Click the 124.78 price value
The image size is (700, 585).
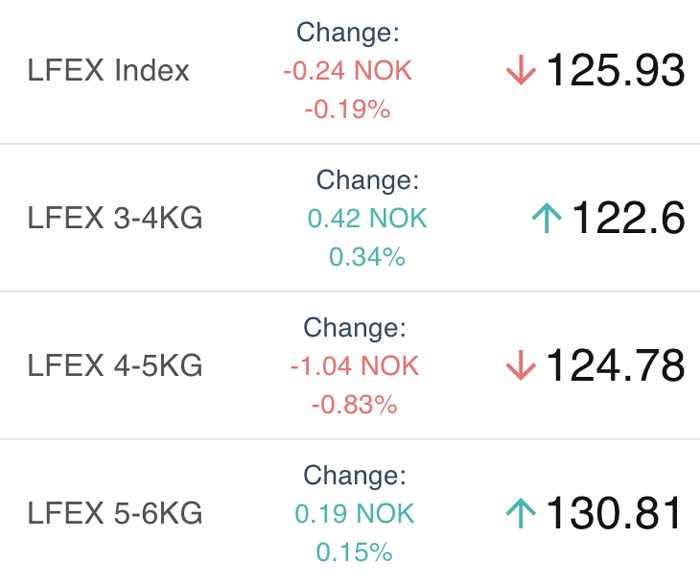615,365
